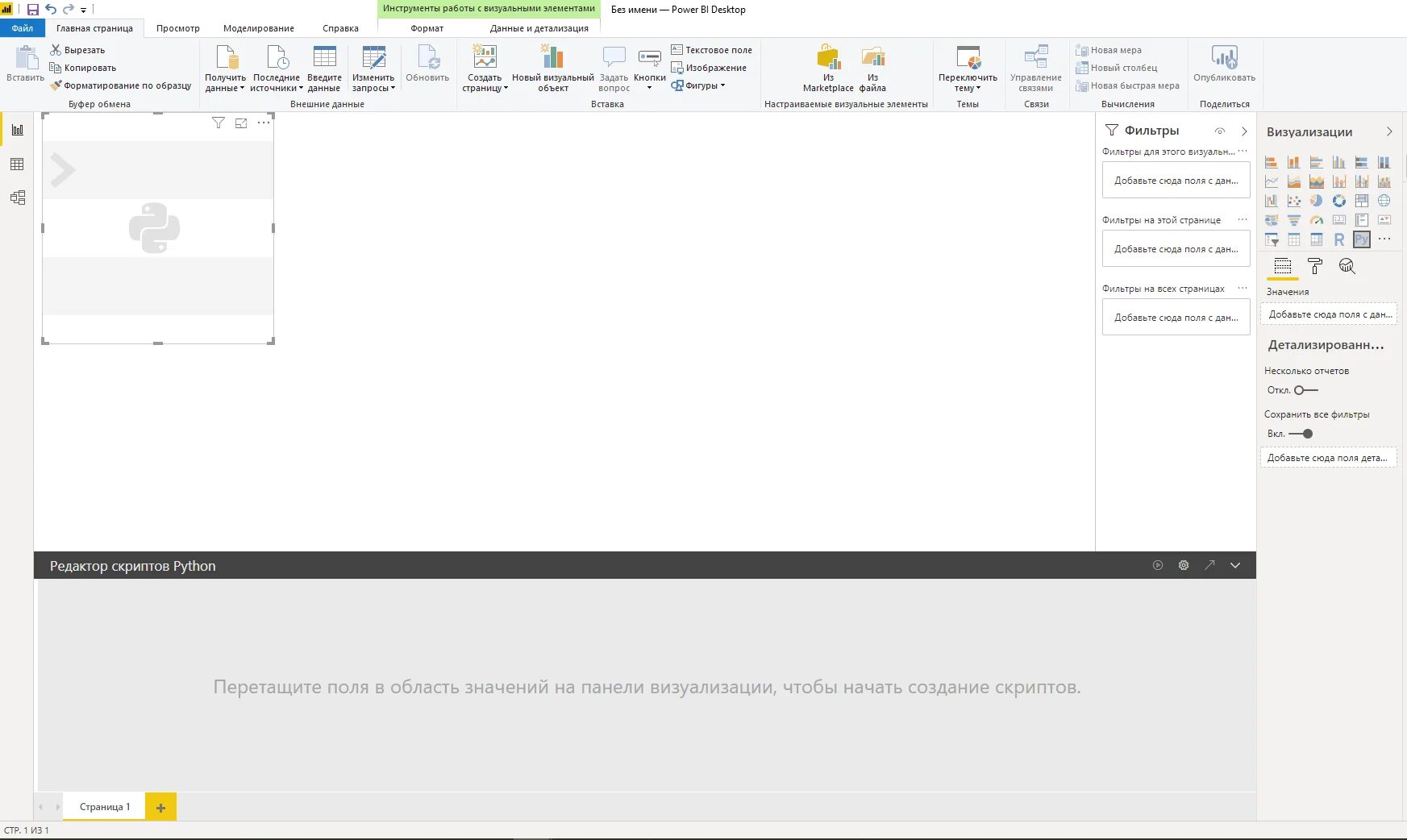Image resolution: width=1407 pixels, height=840 pixels.
Task: Add a new report page
Action: pos(160,807)
